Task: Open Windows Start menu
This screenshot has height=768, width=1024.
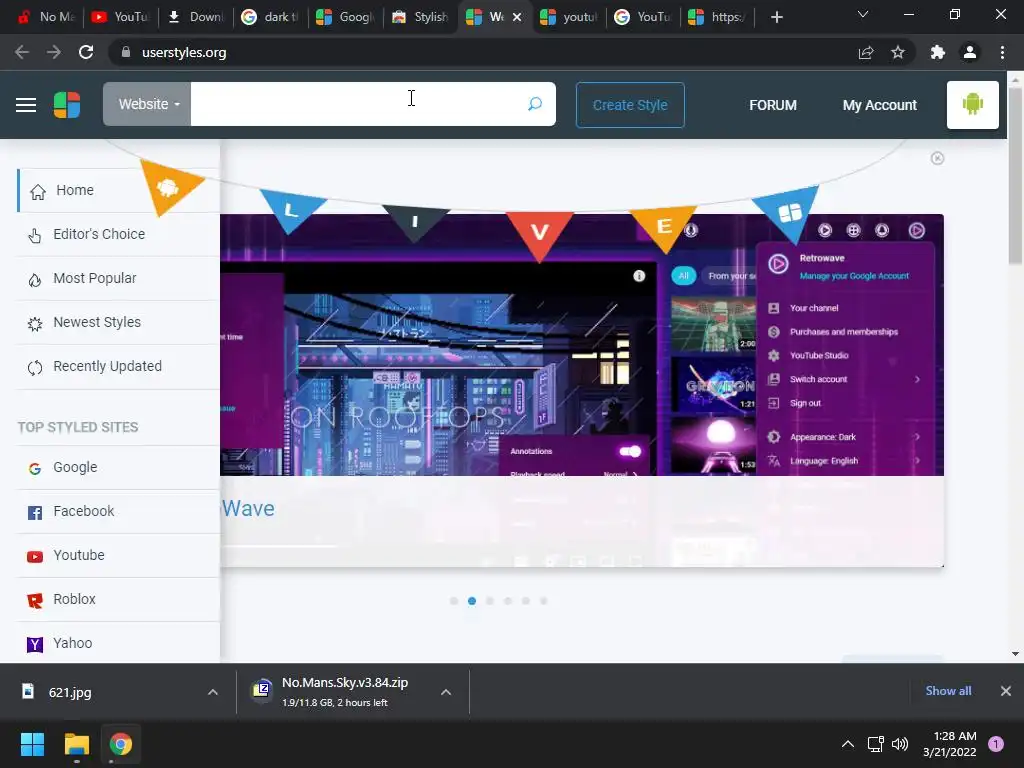Action: click(32, 744)
